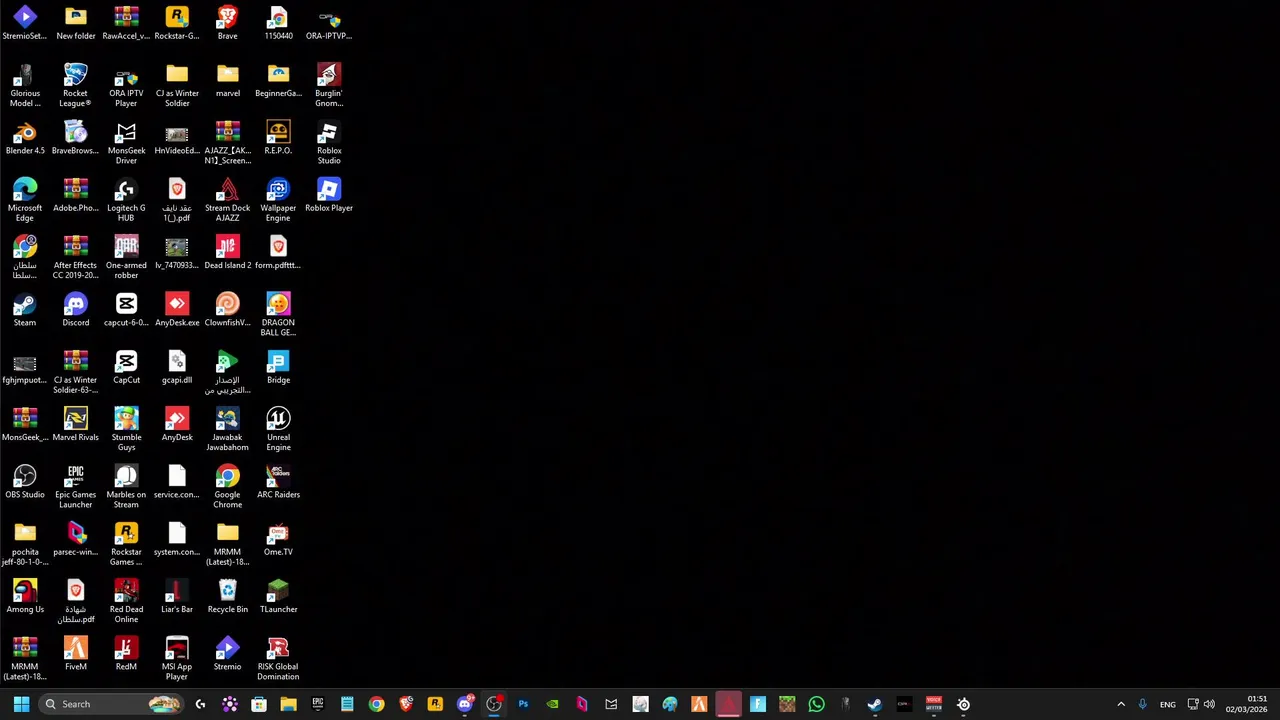
Task: Select the R.E.P.O. desktop icon
Action: (x=278, y=138)
